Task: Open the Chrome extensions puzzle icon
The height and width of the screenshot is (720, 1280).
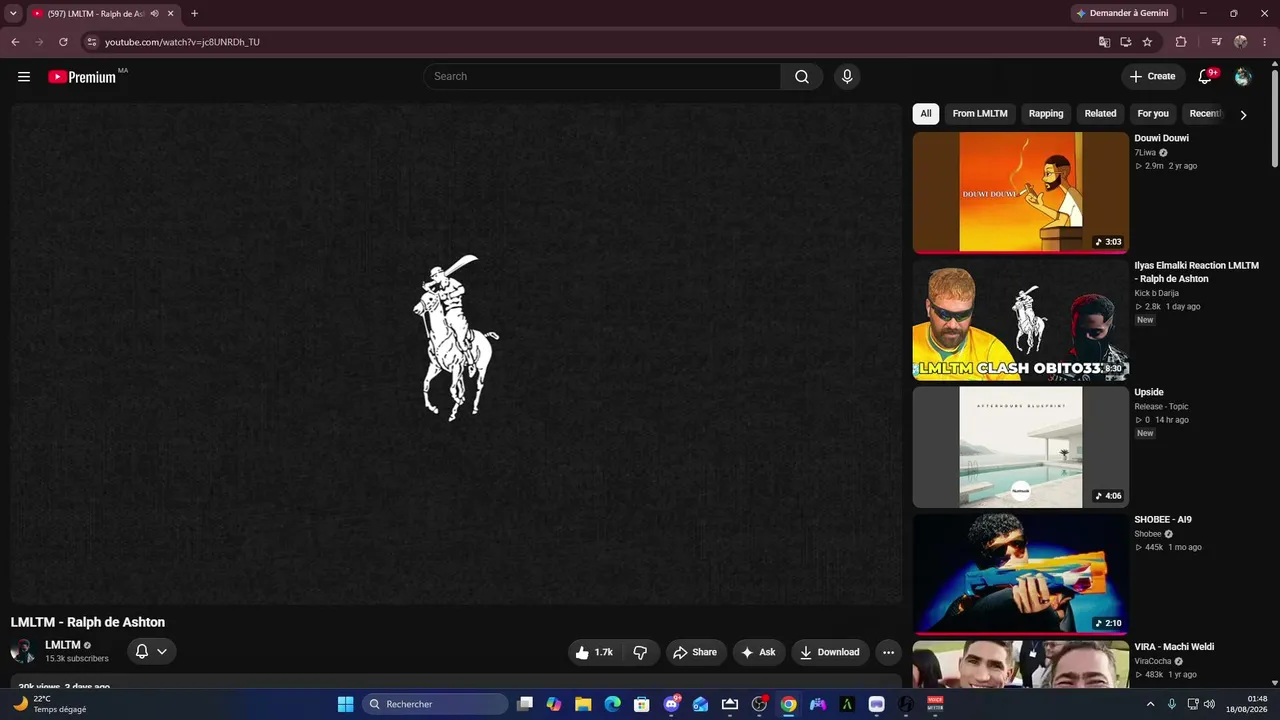Action: click(x=1181, y=42)
